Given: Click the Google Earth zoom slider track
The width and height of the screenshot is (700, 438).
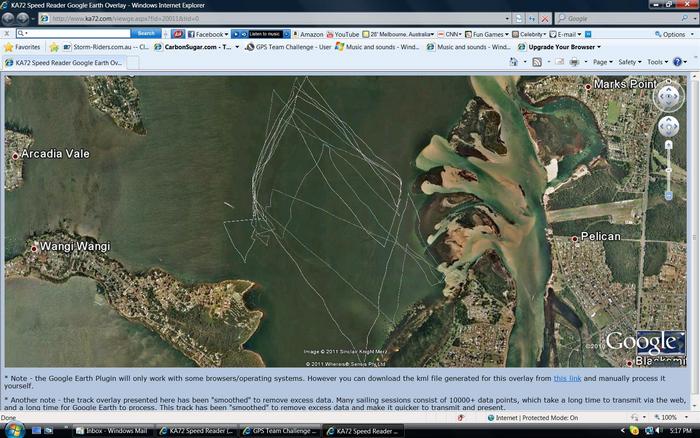Looking at the screenshot, I should coord(668,171).
